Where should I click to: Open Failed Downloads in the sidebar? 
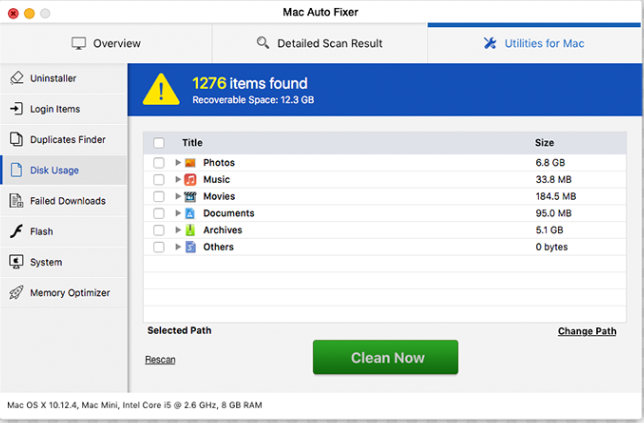tap(64, 201)
